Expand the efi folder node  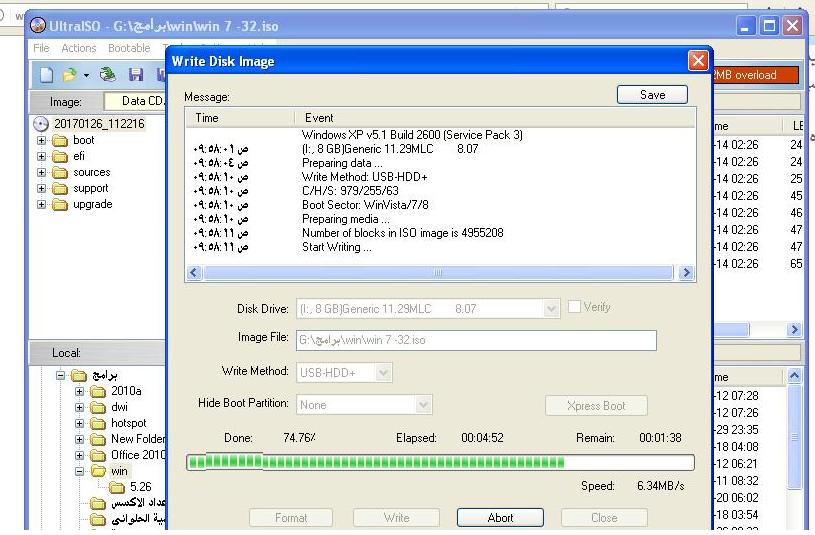click(x=42, y=156)
